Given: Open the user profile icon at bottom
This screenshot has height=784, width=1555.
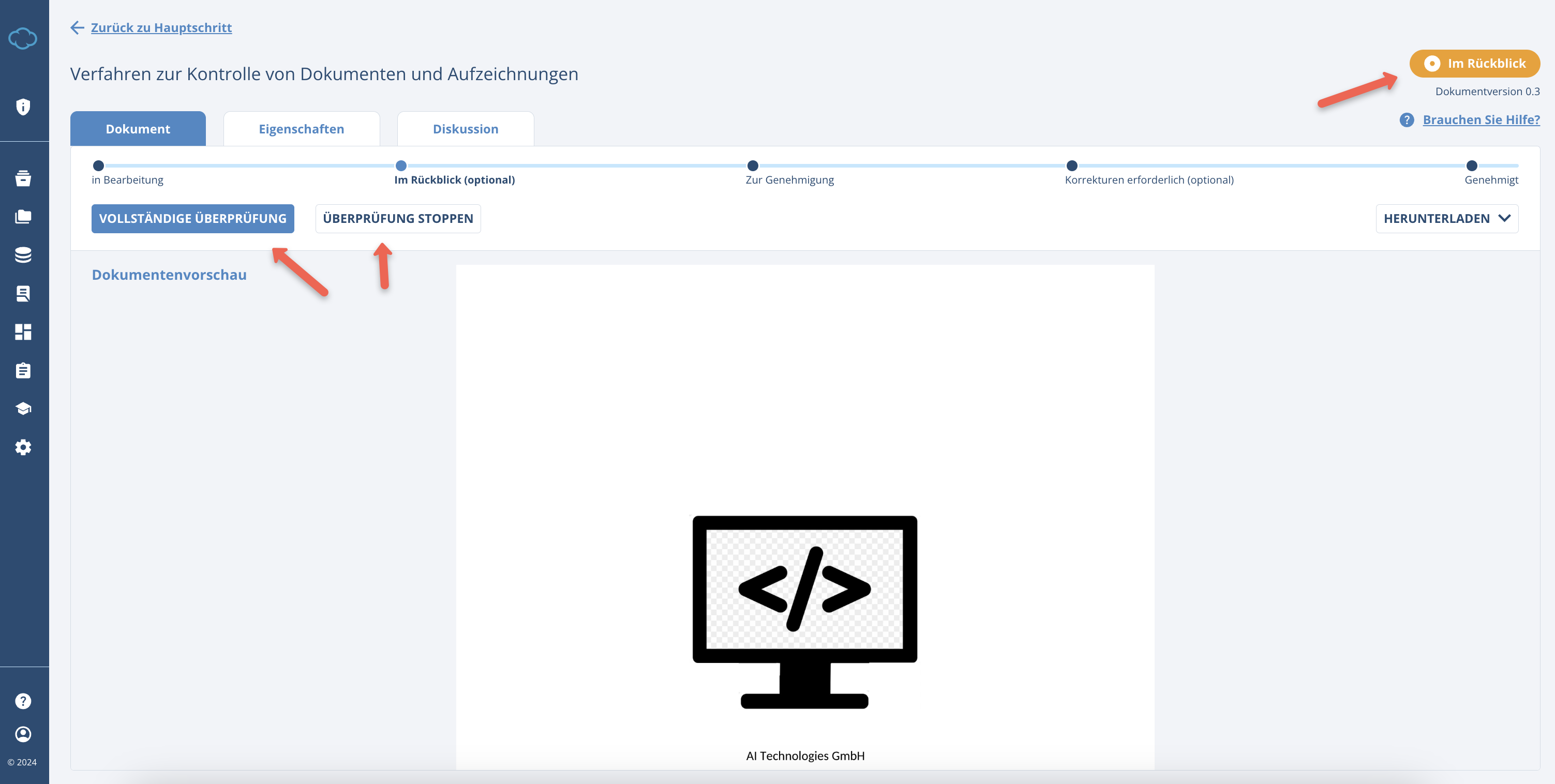Looking at the screenshot, I should coord(23,734).
